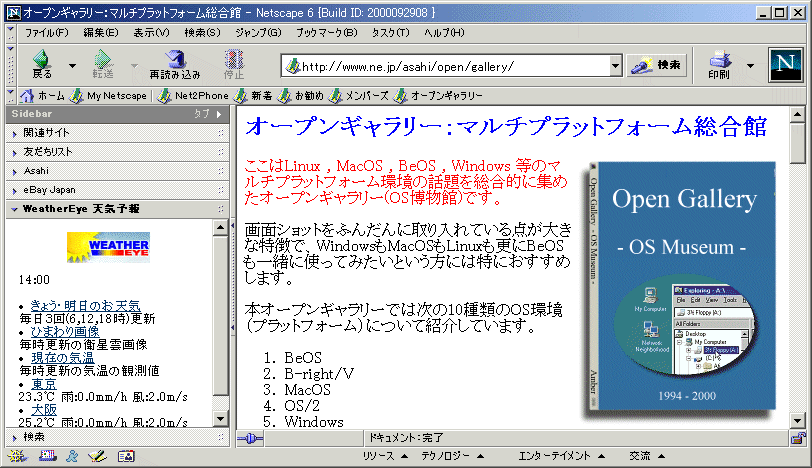The image size is (812, 468).
Task: Open the 編集(E) menu
Action: (101, 33)
